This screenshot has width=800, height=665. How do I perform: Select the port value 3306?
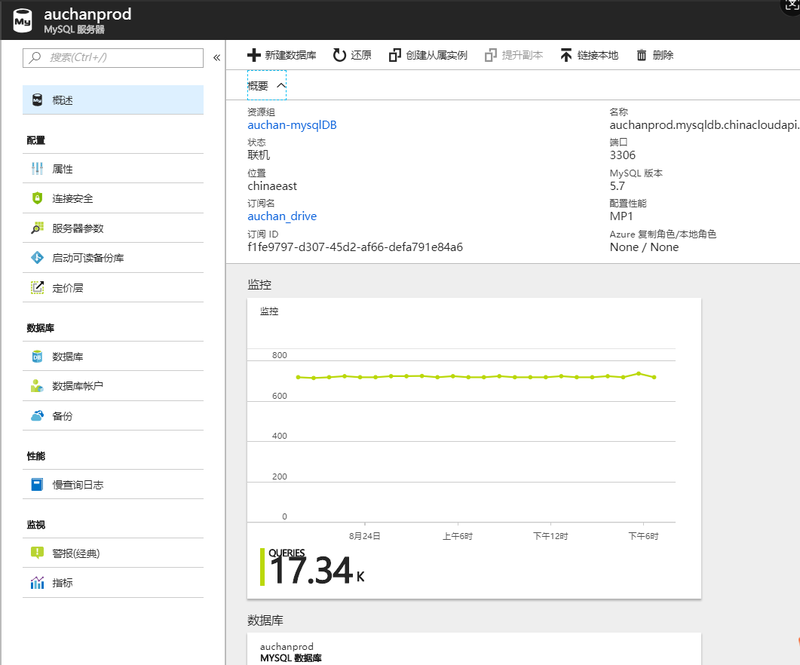pyautogui.click(x=622, y=155)
